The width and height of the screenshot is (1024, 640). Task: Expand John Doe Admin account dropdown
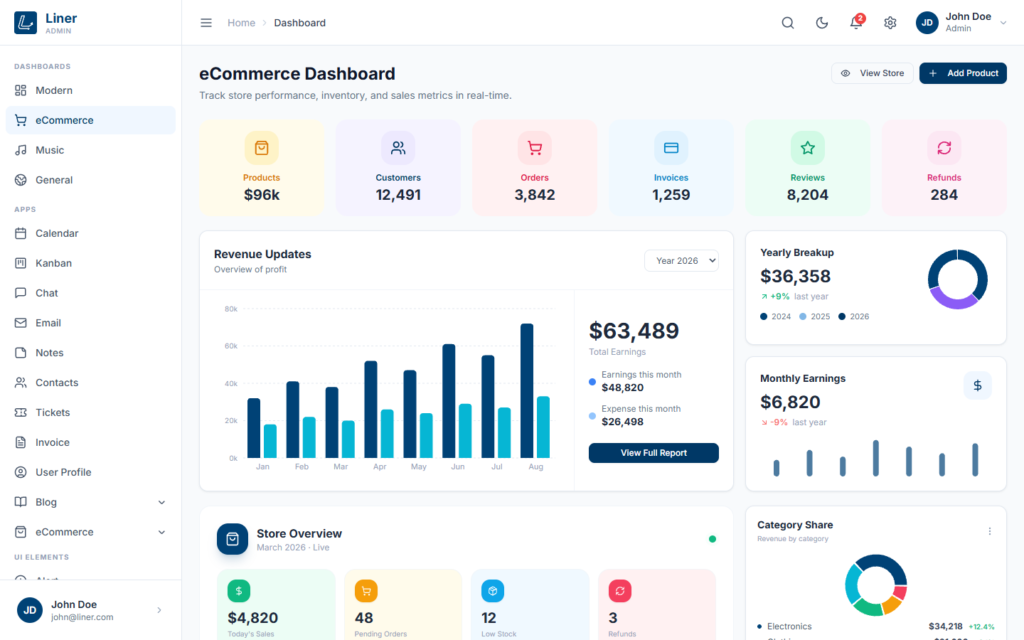pos(961,23)
